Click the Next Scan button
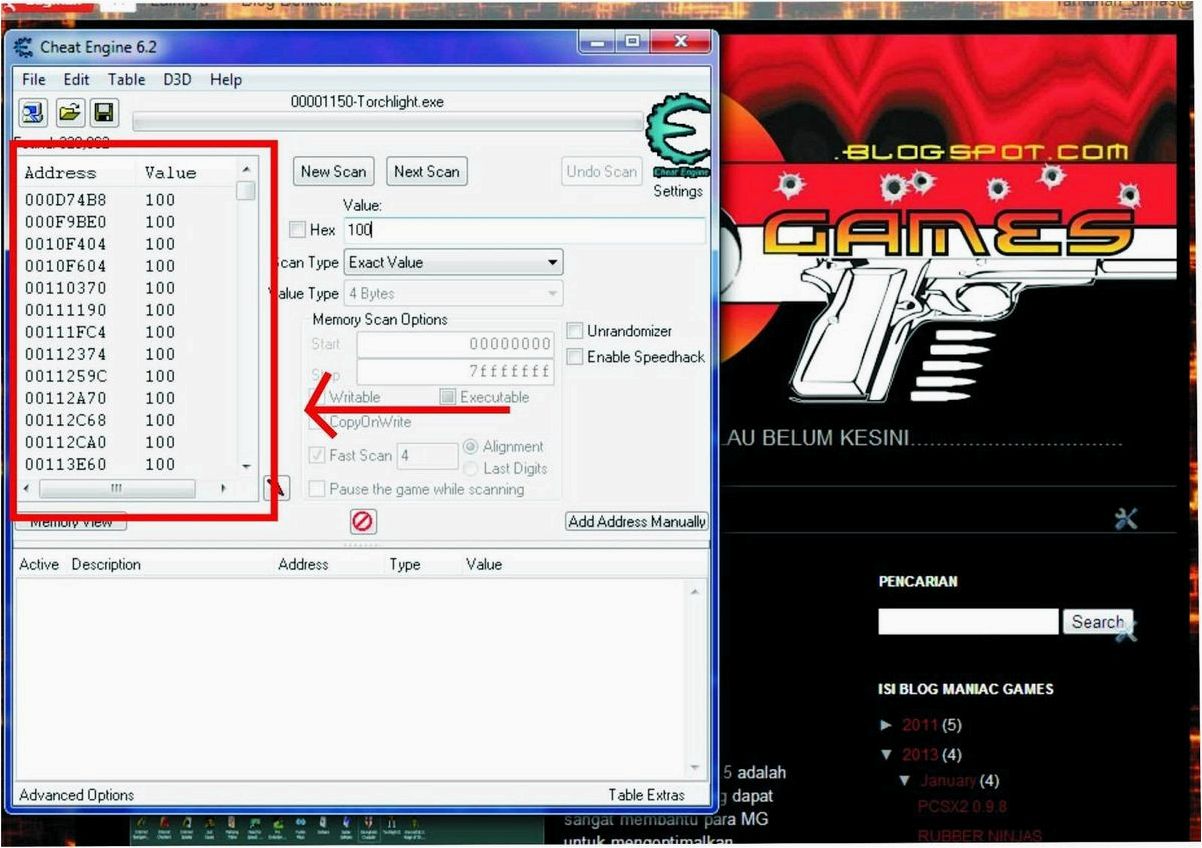The width and height of the screenshot is (1202, 848). click(427, 172)
